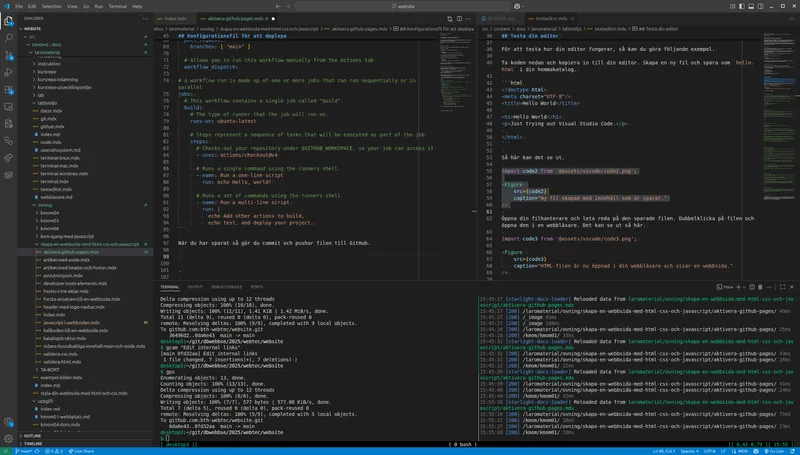The height and width of the screenshot is (455, 800).
Task: Expand the kursrepo-inlamning folder
Action: point(85,80)
